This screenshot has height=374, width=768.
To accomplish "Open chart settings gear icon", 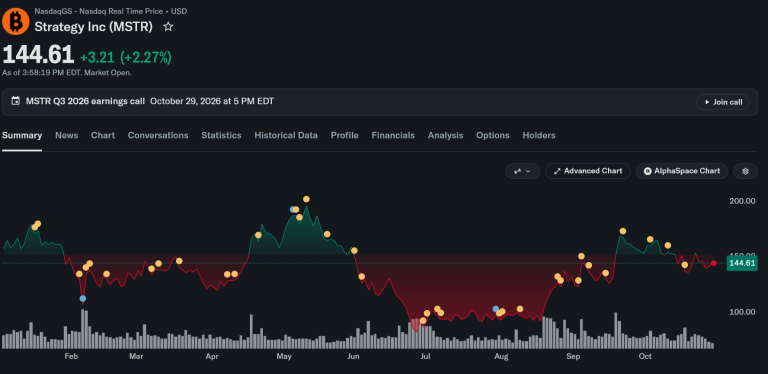I will coord(745,171).
